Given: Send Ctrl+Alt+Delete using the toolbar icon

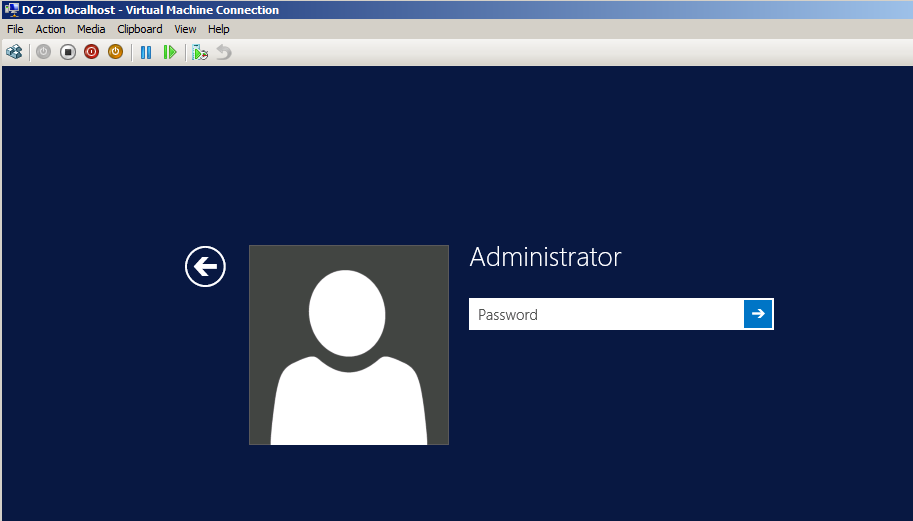Looking at the screenshot, I should click(x=14, y=52).
